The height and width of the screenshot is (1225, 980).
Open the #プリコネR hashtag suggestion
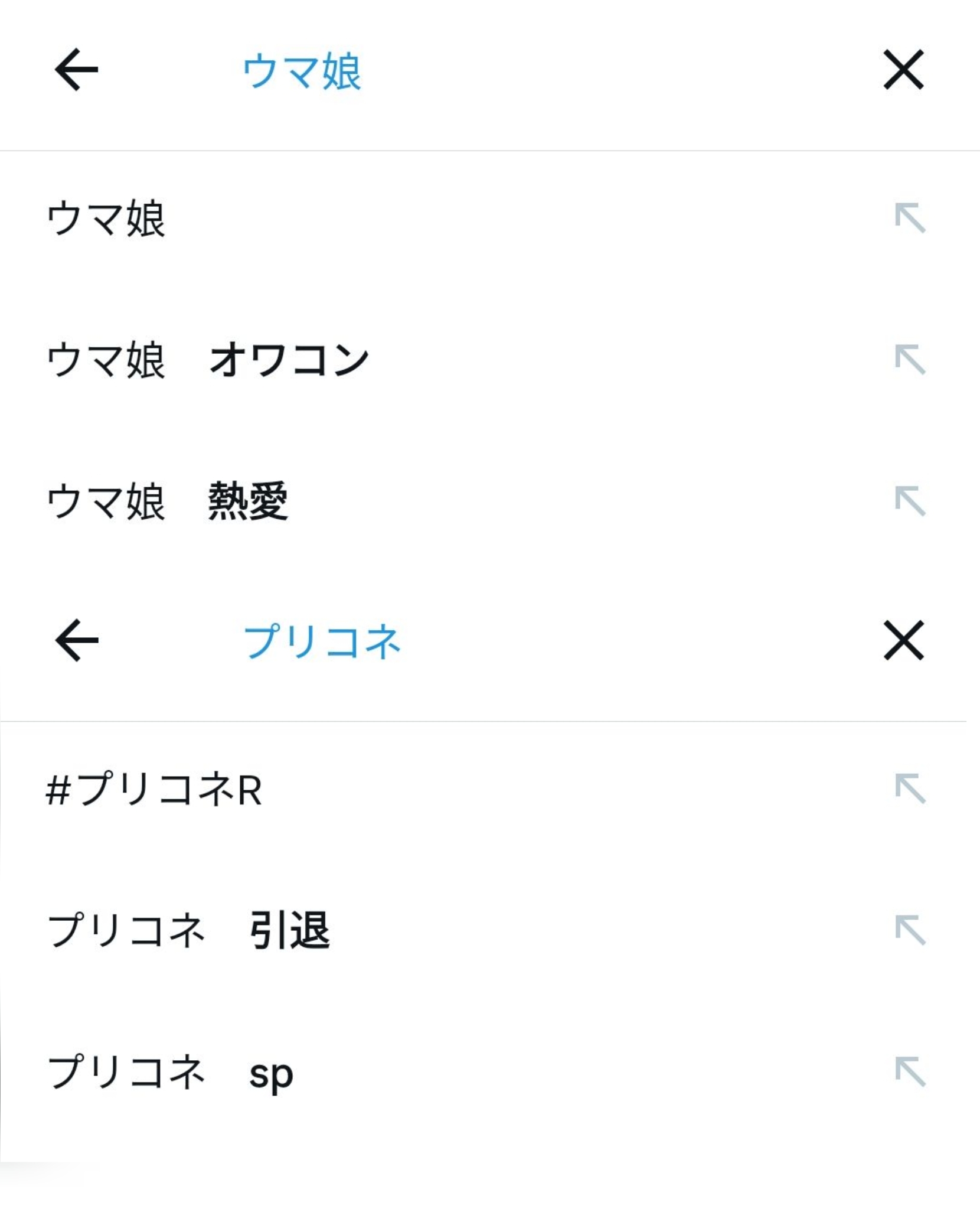pos(154,790)
